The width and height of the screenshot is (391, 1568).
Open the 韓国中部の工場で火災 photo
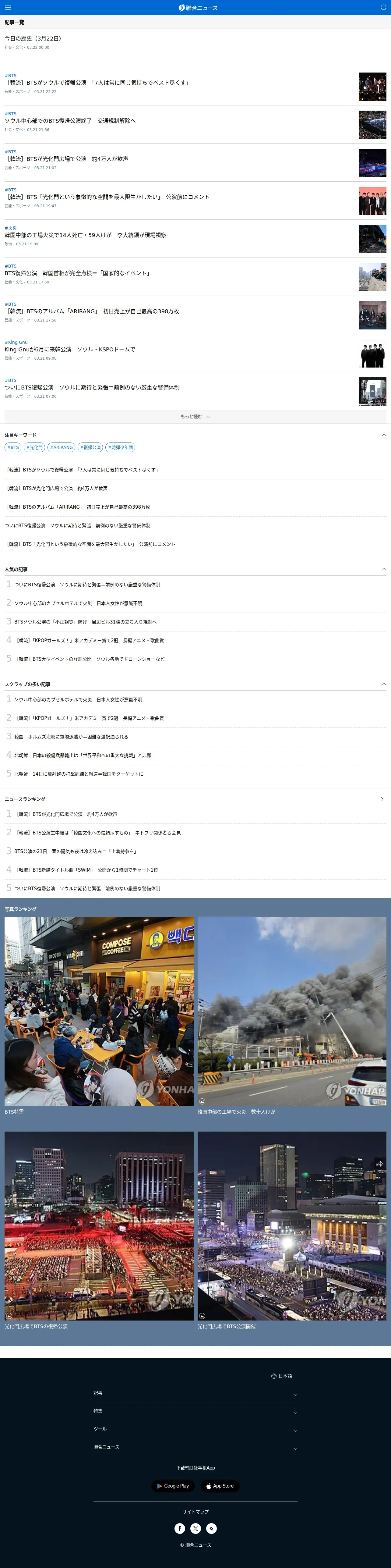click(x=292, y=1011)
